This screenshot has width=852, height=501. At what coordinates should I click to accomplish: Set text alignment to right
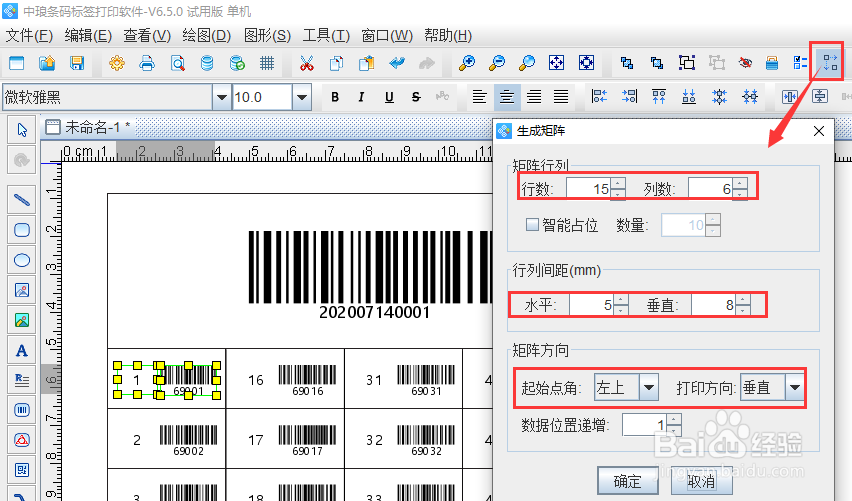[x=534, y=97]
